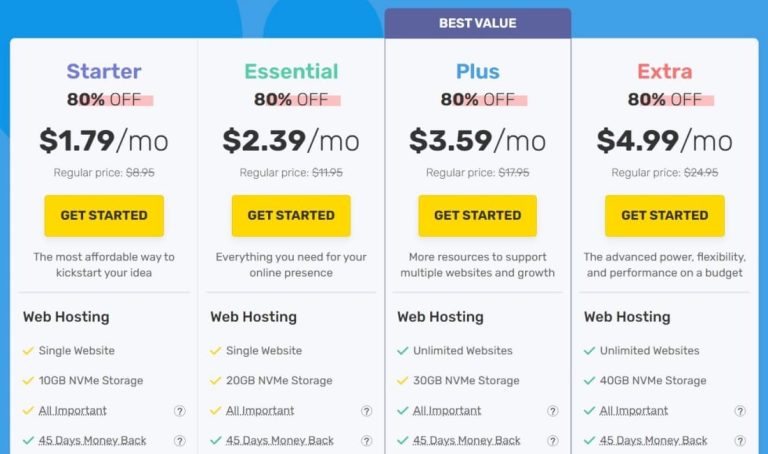Click help icon beside Starter 45 Days Money Back

pos(180,441)
